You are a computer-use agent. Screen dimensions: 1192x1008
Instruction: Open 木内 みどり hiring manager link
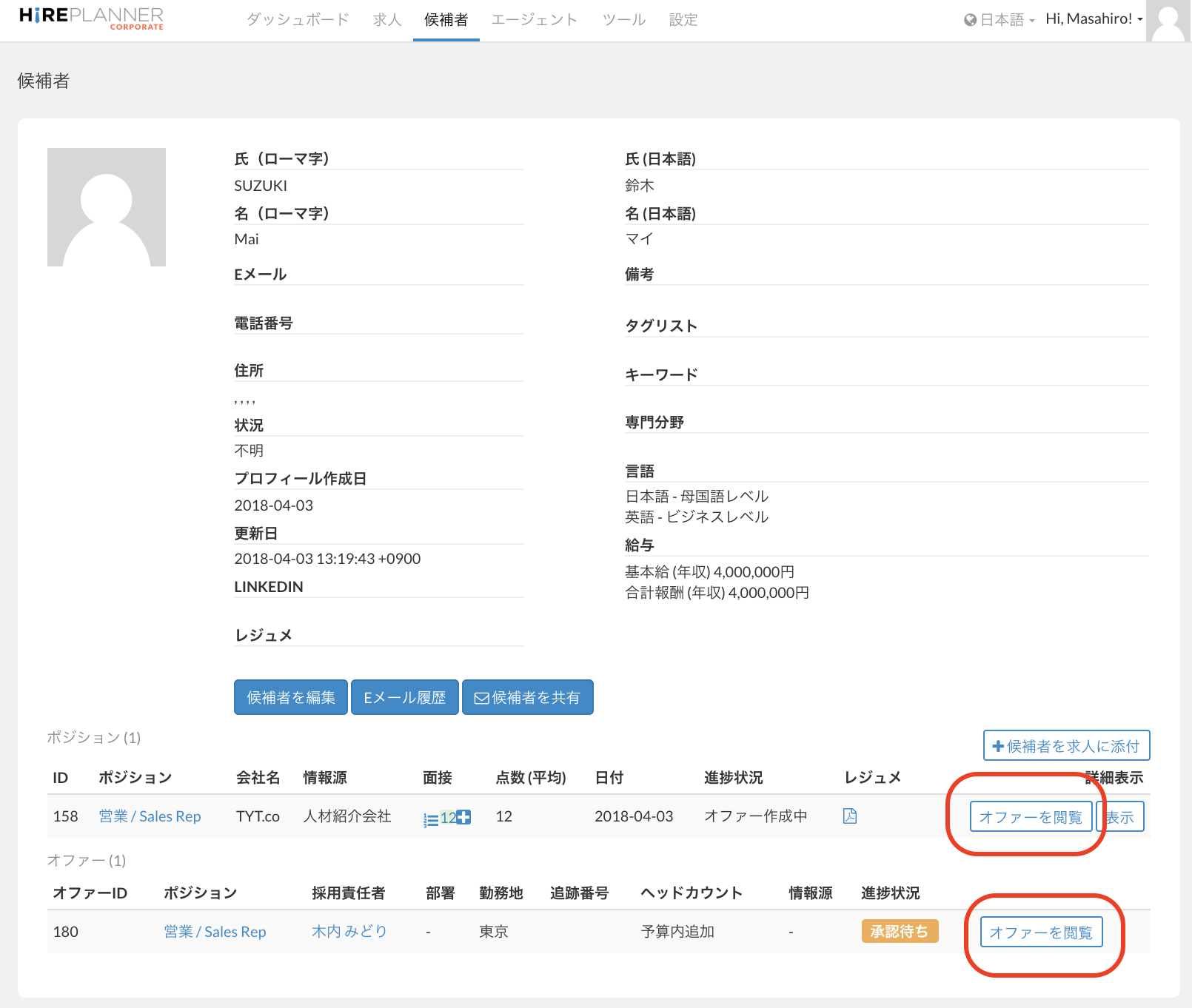coord(349,932)
